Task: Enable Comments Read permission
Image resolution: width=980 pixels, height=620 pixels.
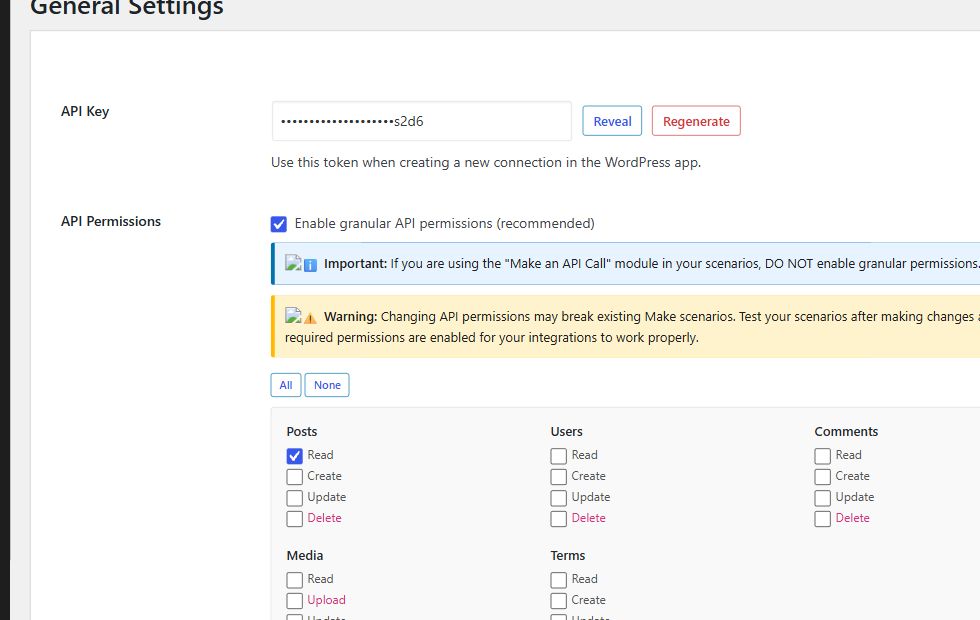Action: [822, 456]
